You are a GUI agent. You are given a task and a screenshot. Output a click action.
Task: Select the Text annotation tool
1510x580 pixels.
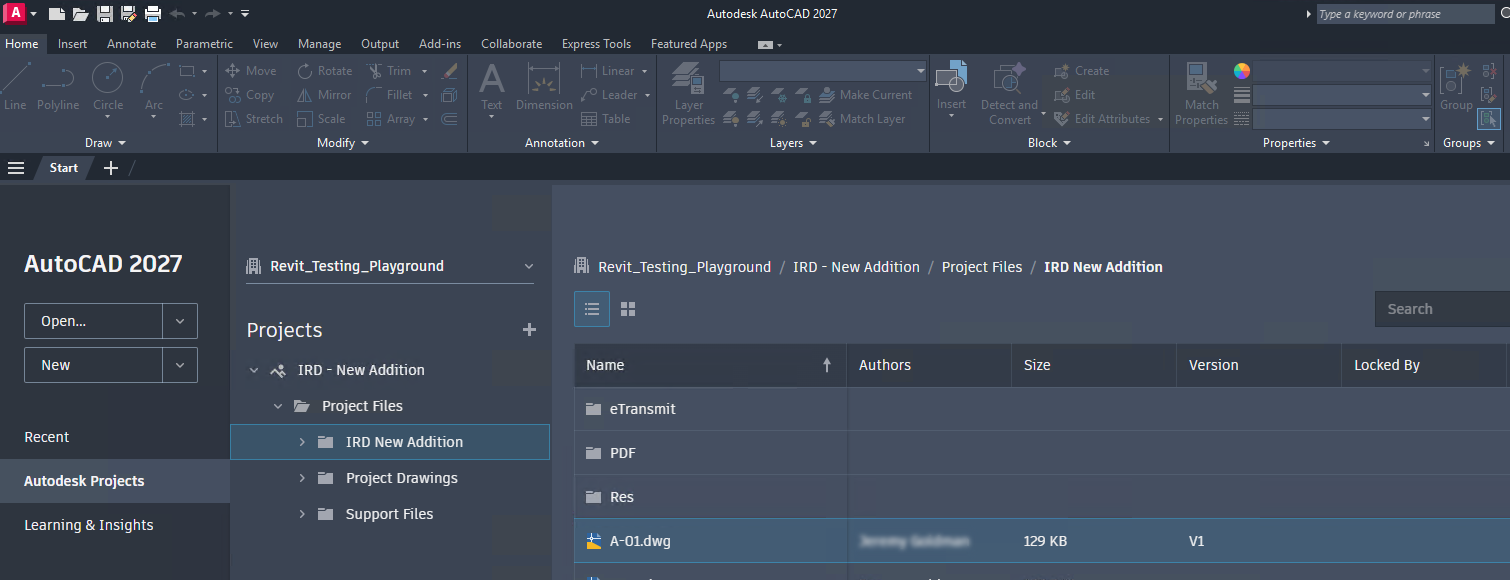[491, 86]
